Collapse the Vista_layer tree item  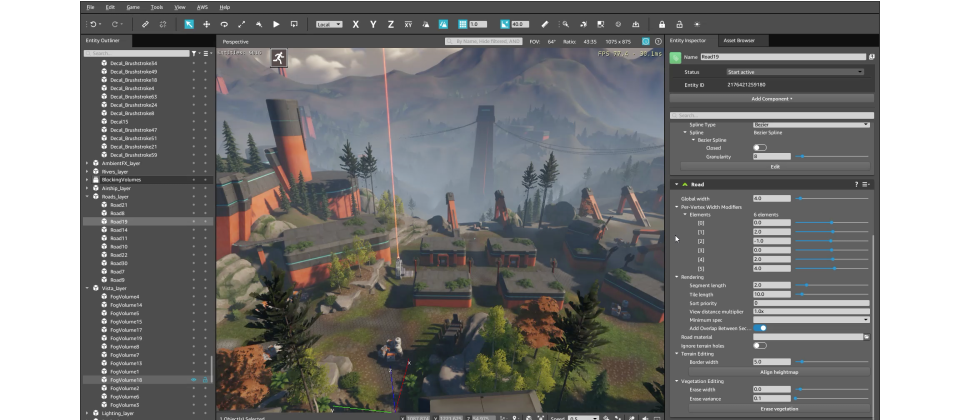(87, 288)
